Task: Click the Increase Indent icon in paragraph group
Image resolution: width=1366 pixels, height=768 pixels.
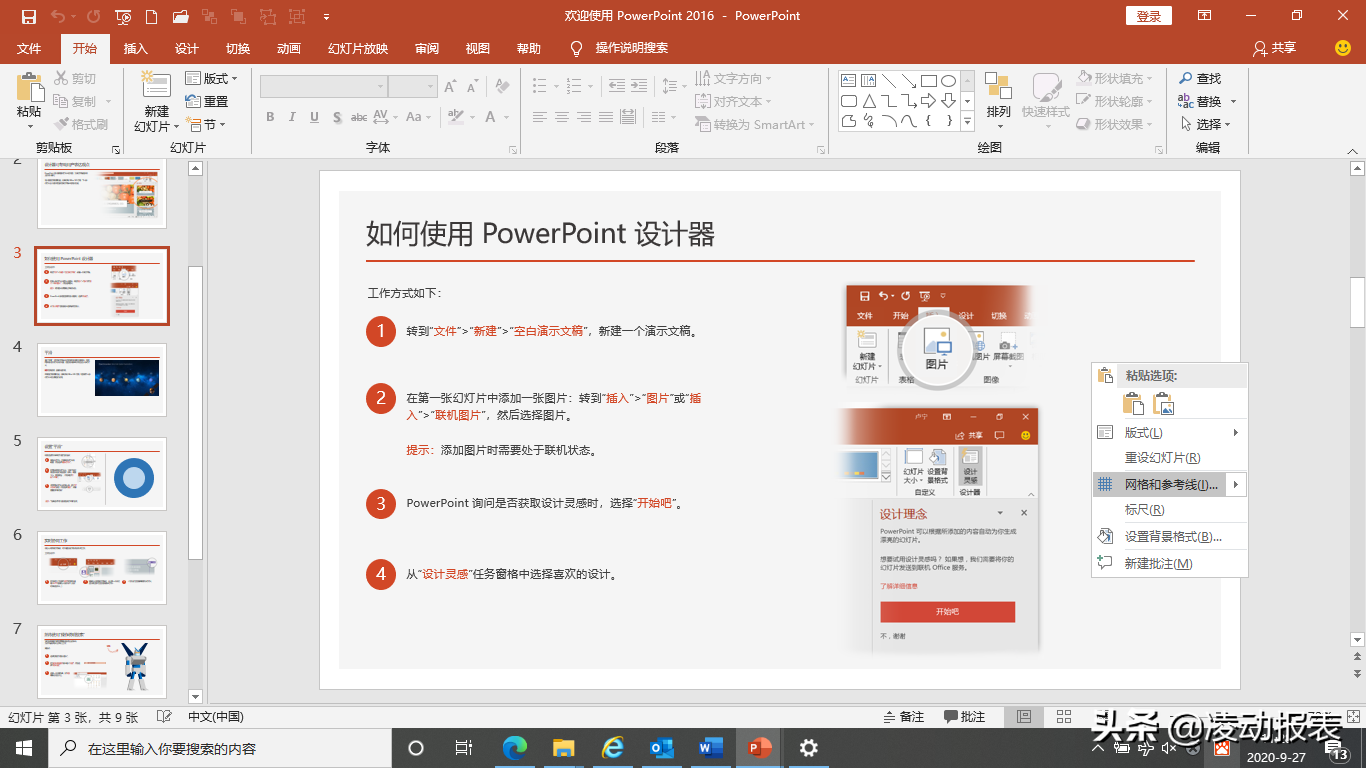Action: 639,86
